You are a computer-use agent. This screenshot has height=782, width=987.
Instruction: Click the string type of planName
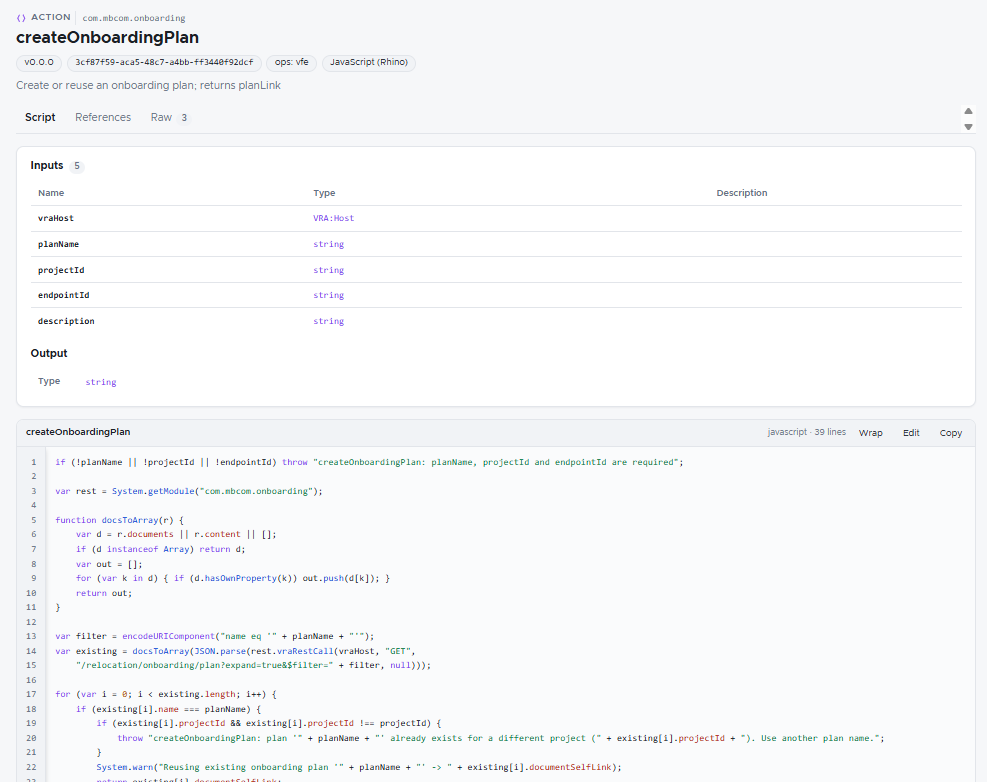coord(329,244)
